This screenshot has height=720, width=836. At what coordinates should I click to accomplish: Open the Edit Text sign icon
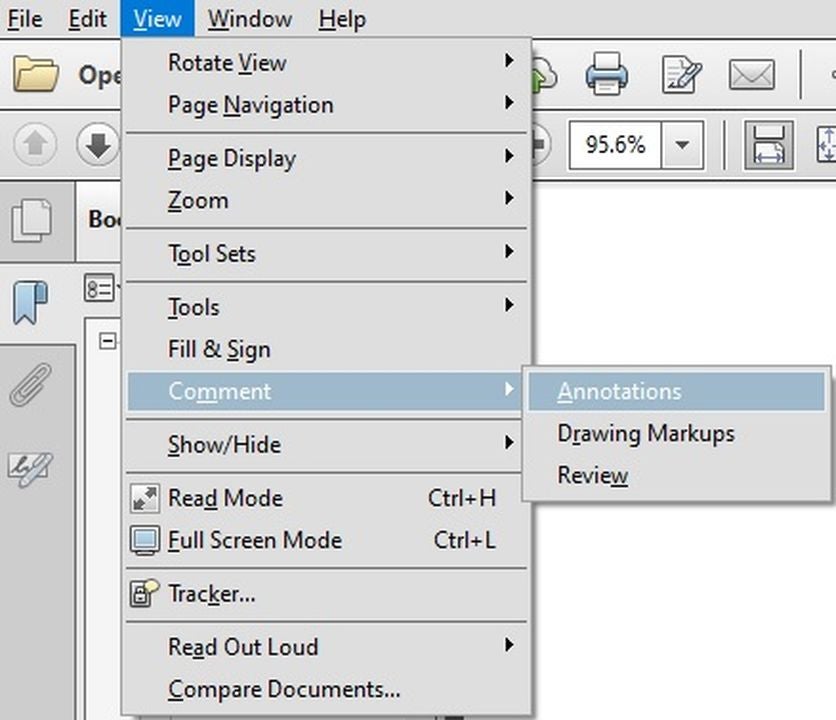point(682,75)
